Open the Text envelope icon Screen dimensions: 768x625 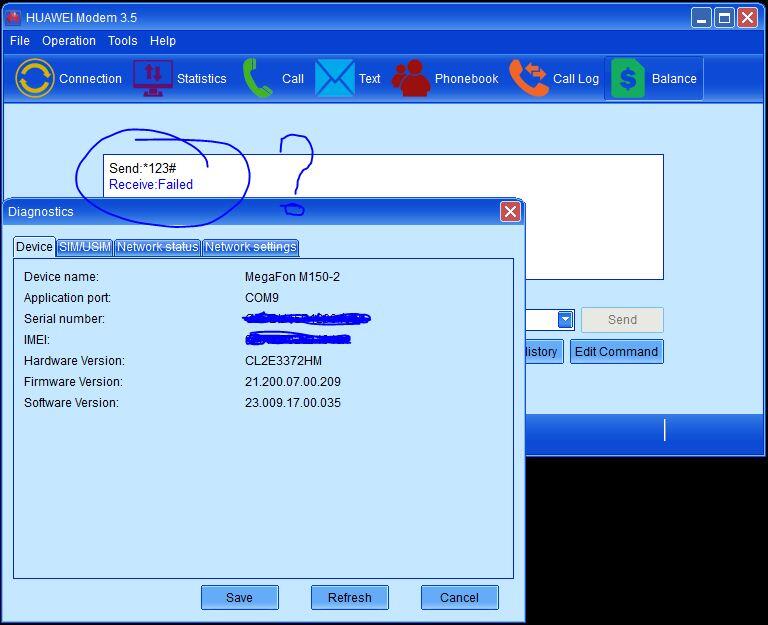pyautogui.click(x=335, y=78)
